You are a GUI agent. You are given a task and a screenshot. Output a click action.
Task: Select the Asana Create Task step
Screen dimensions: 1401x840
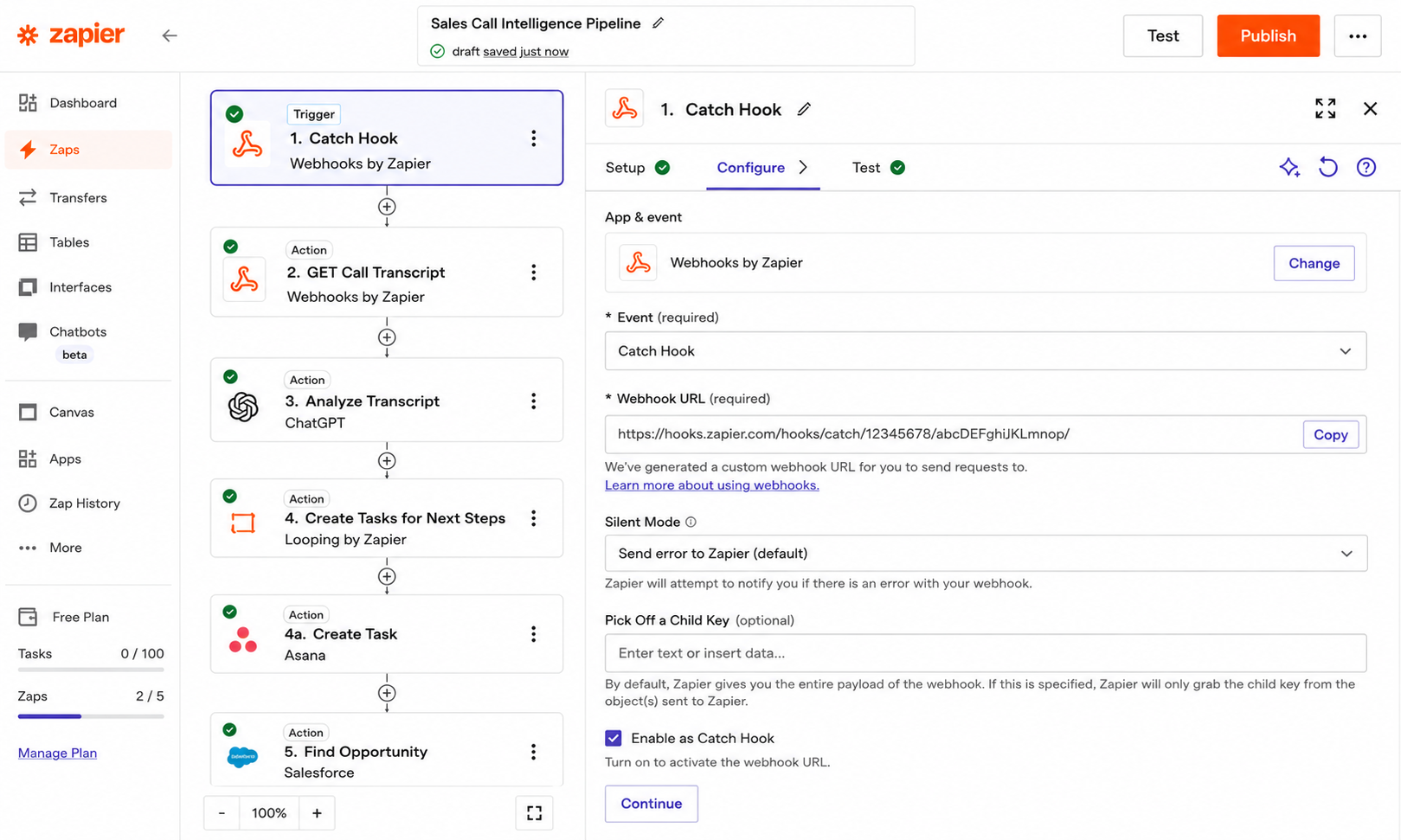point(387,634)
